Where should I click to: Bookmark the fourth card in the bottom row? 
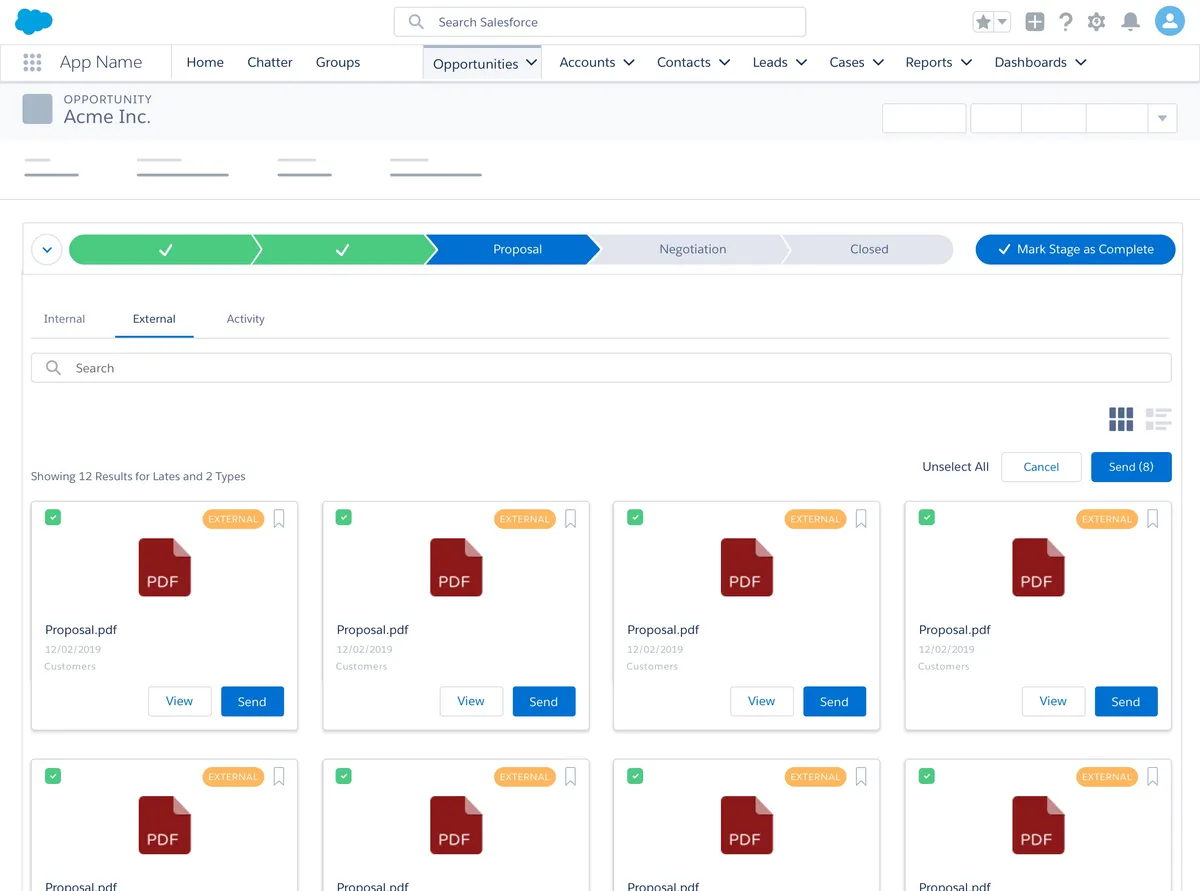point(1152,776)
